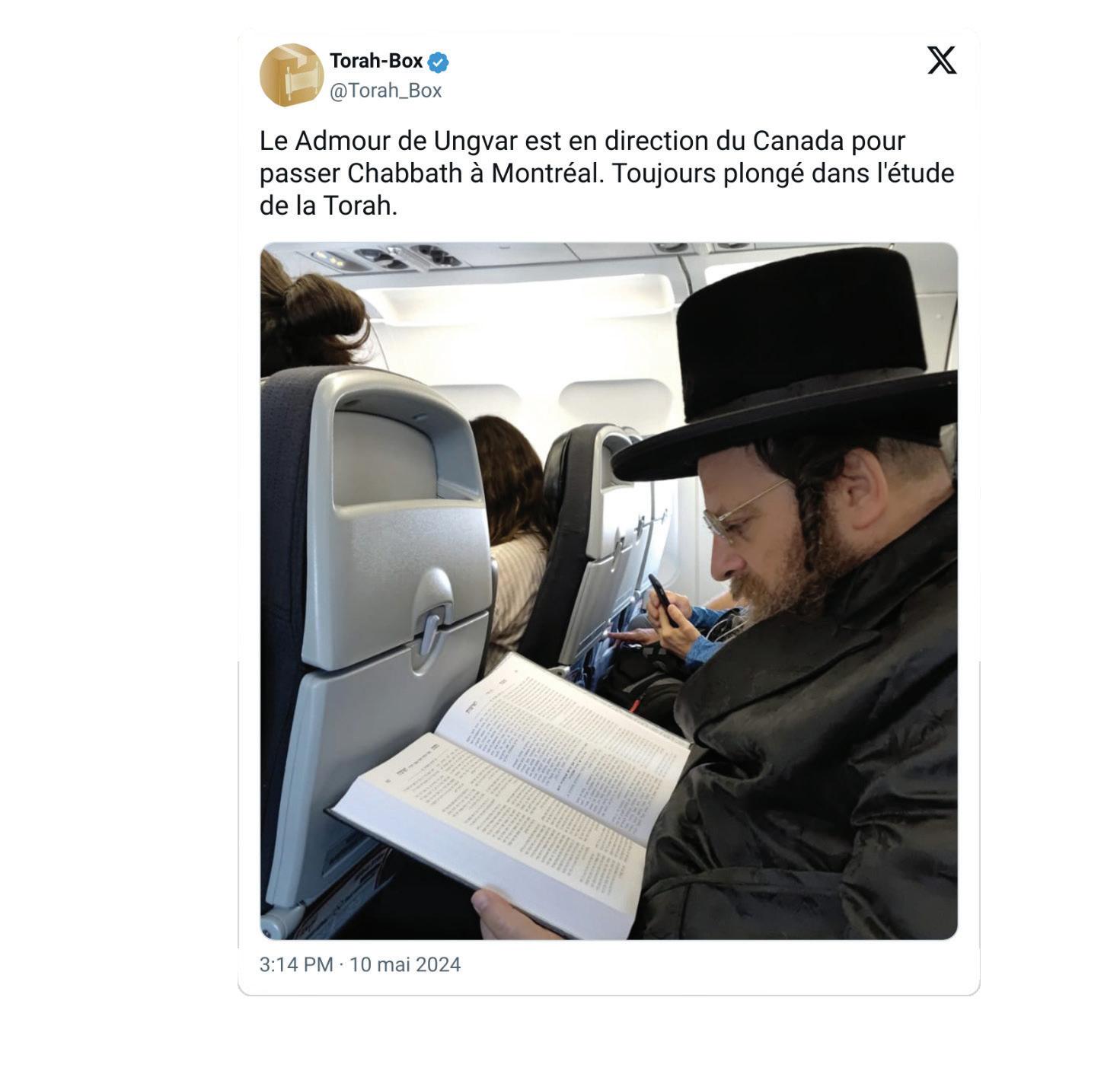This screenshot has width=1120, height=1077.
Task: Click the X logo icon
Action: click(942, 60)
